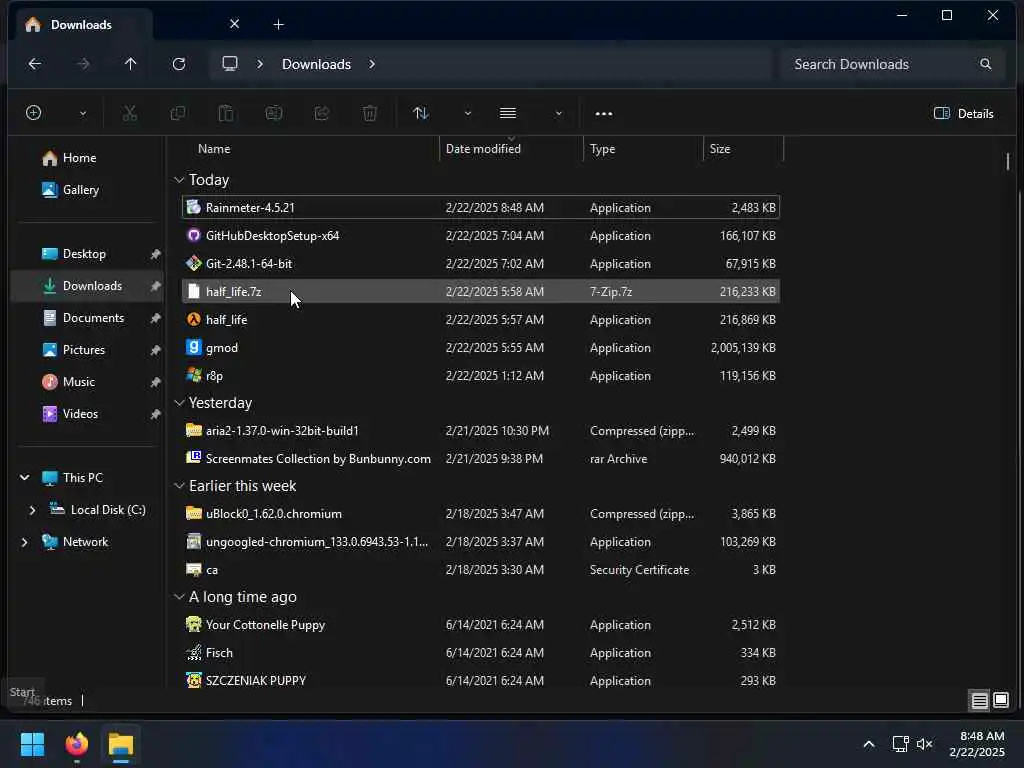Screen dimensions: 1024x768
Task: Select the Your Cottonelle Puppy file
Action: click(x=481, y=625)
